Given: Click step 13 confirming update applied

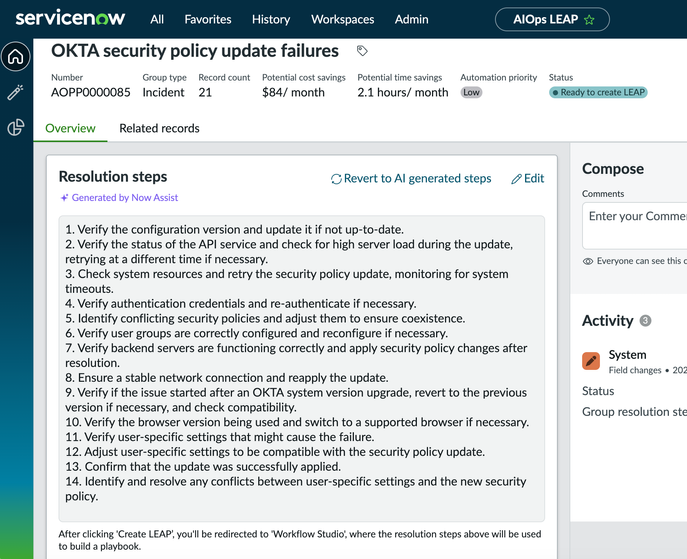Looking at the screenshot, I should point(203,467).
